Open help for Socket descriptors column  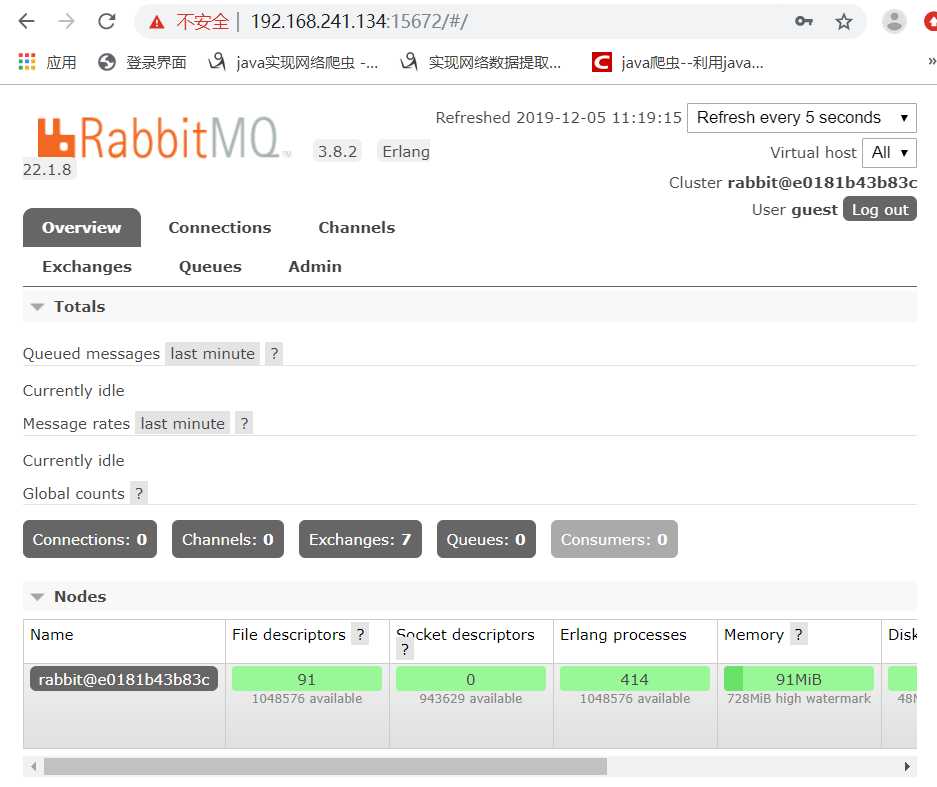[x=405, y=649]
